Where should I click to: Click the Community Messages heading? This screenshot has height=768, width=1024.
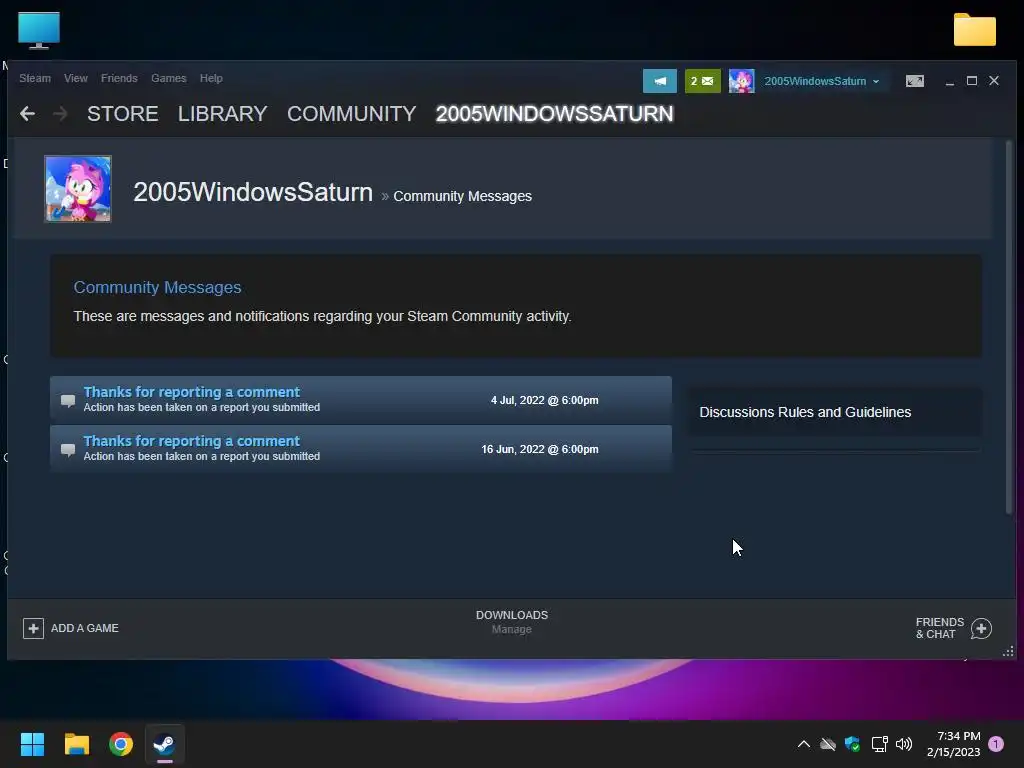click(157, 287)
